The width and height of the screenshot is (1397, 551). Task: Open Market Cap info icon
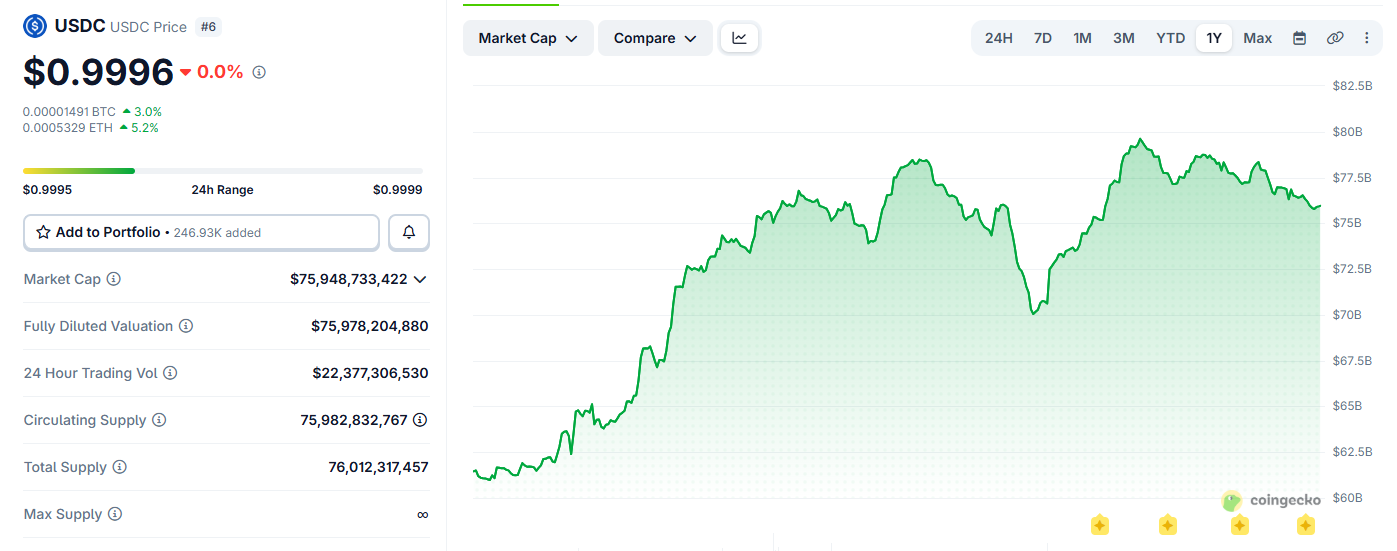[x=114, y=279]
